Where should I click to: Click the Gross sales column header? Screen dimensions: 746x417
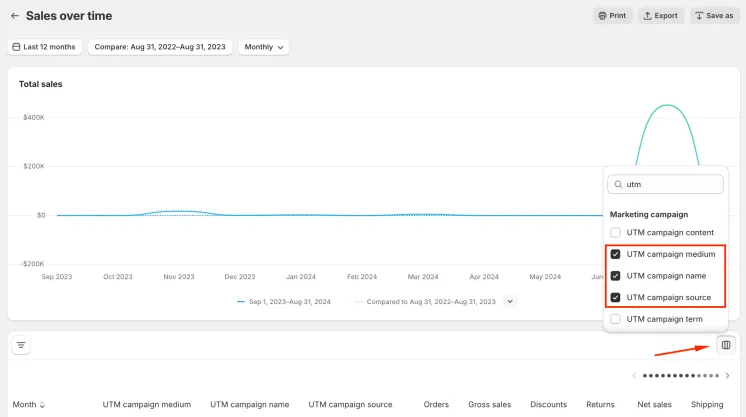pos(490,405)
